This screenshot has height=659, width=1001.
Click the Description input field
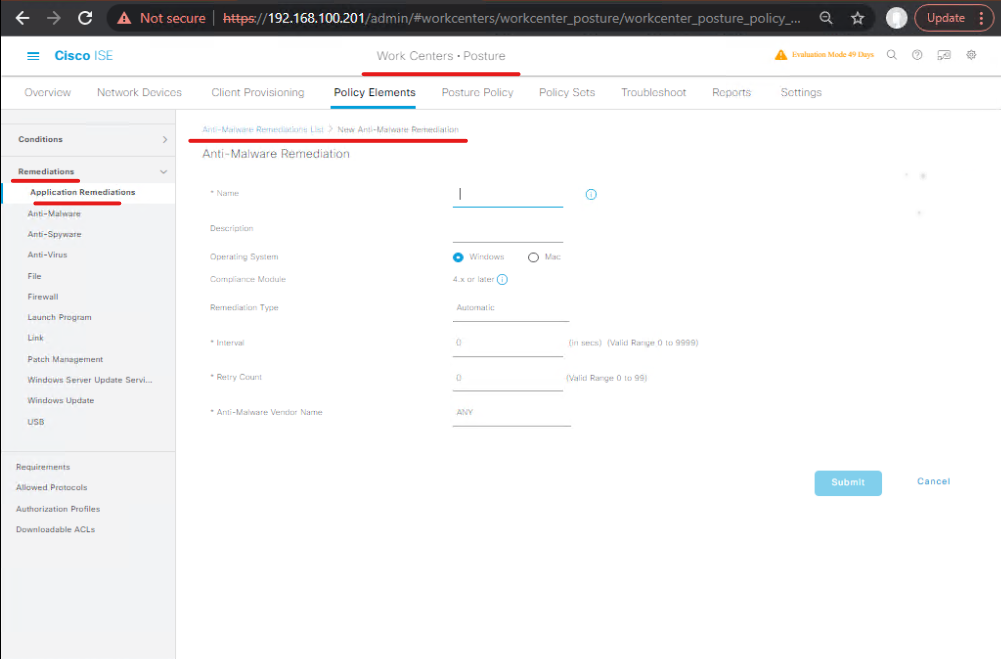508,231
